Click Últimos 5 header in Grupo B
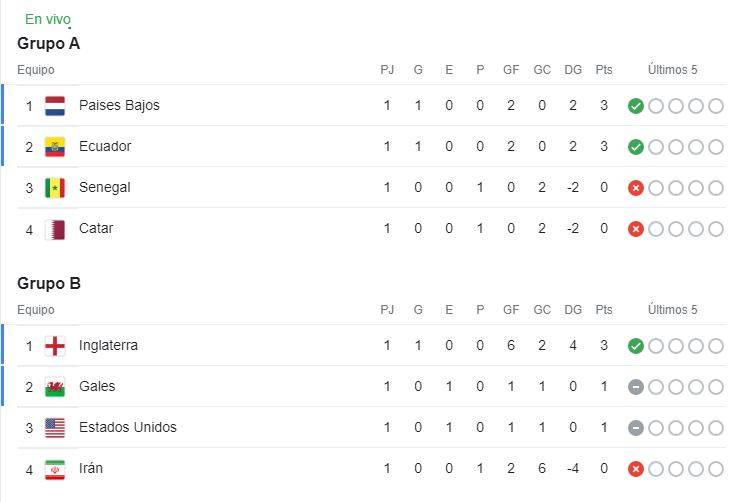This screenshot has width=747, height=502. (672, 310)
